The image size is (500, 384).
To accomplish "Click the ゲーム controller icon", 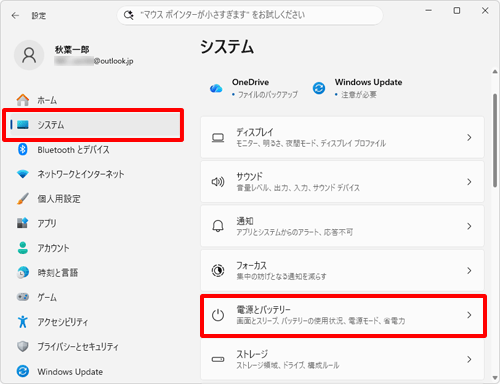I will point(23,297).
